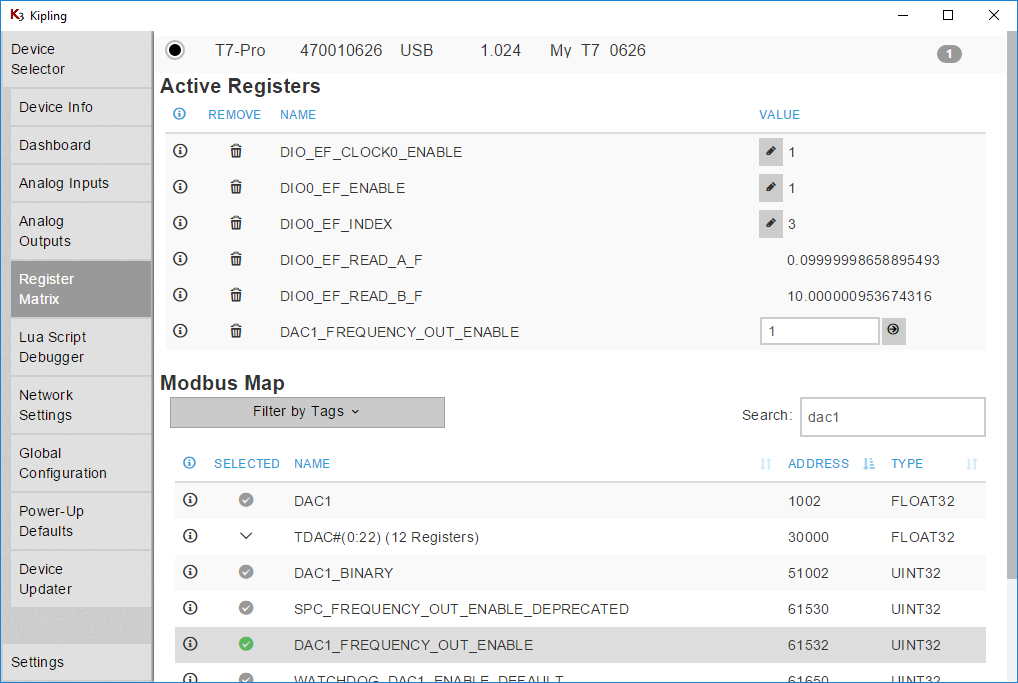Click pencil icon next to DIO0_EF_INDEX value
The height and width of the screenshot is (683, 1018).
click(770, 224)
